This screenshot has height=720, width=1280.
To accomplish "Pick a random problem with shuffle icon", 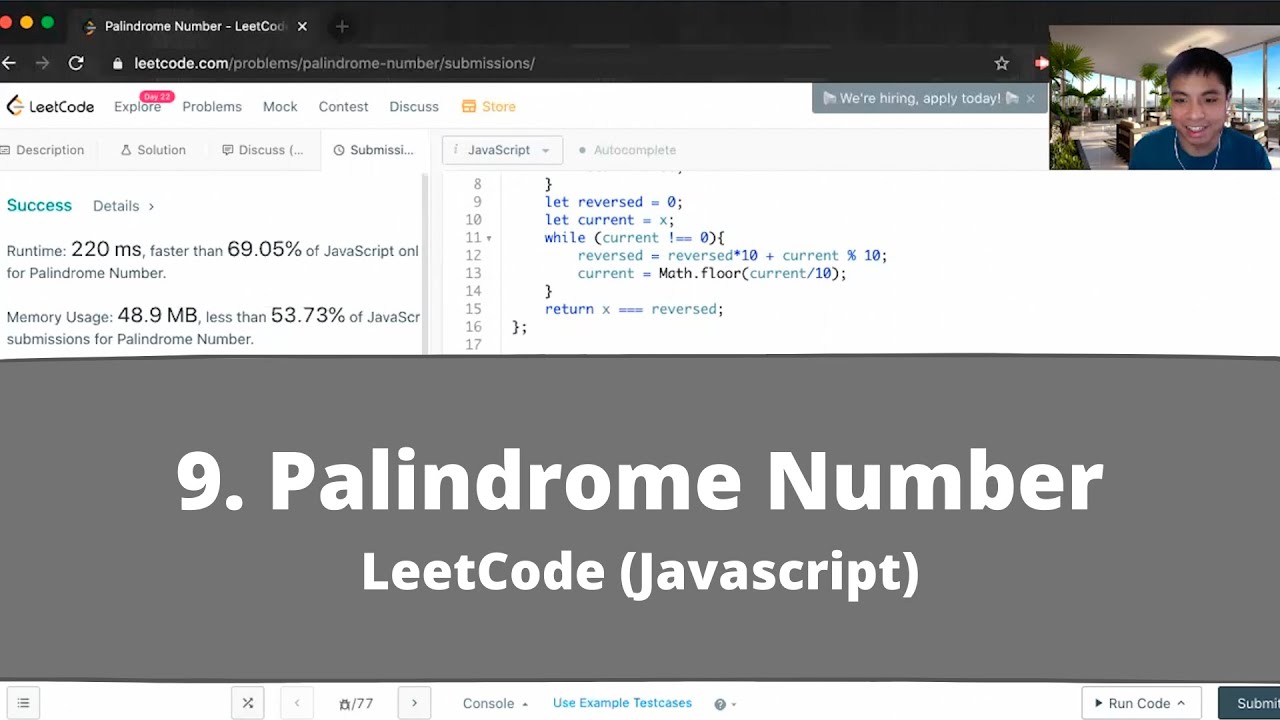I will [248, 703].
